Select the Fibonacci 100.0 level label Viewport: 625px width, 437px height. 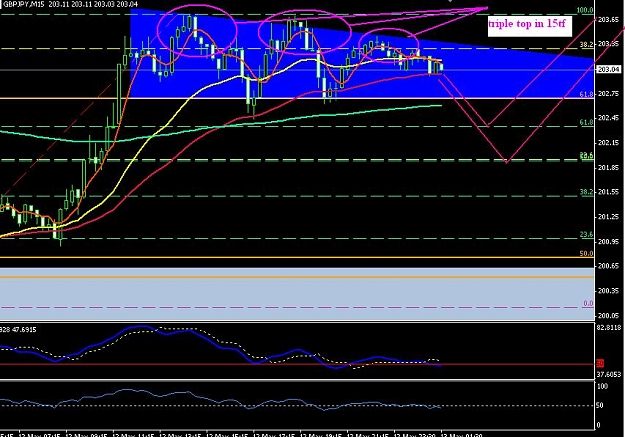[x=585, y=10]
